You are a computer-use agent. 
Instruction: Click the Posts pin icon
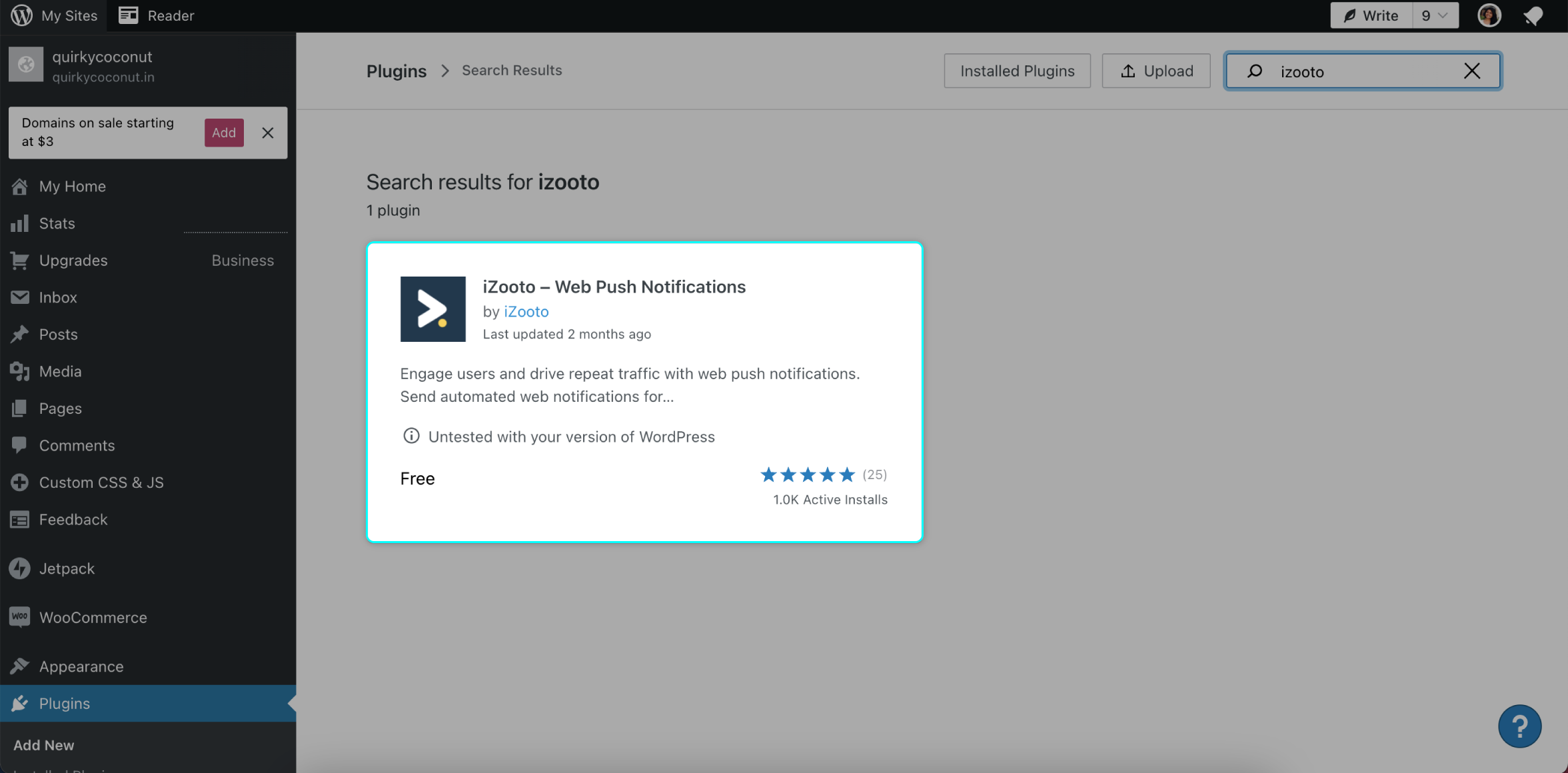click(20, 335)
